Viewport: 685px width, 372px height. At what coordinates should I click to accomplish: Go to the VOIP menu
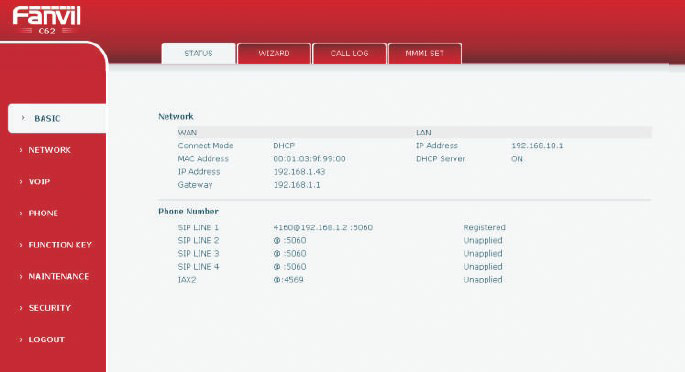39,182
